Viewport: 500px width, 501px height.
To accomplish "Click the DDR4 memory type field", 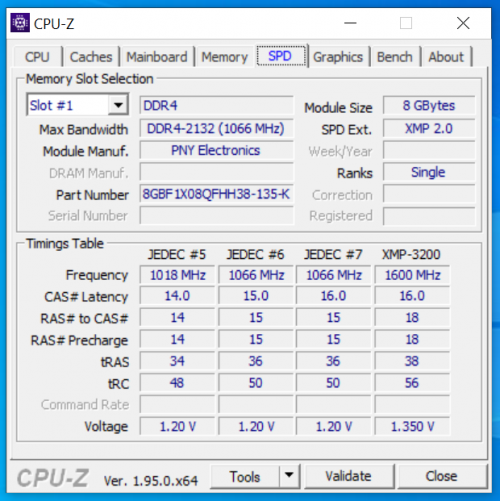I will 216,105.
